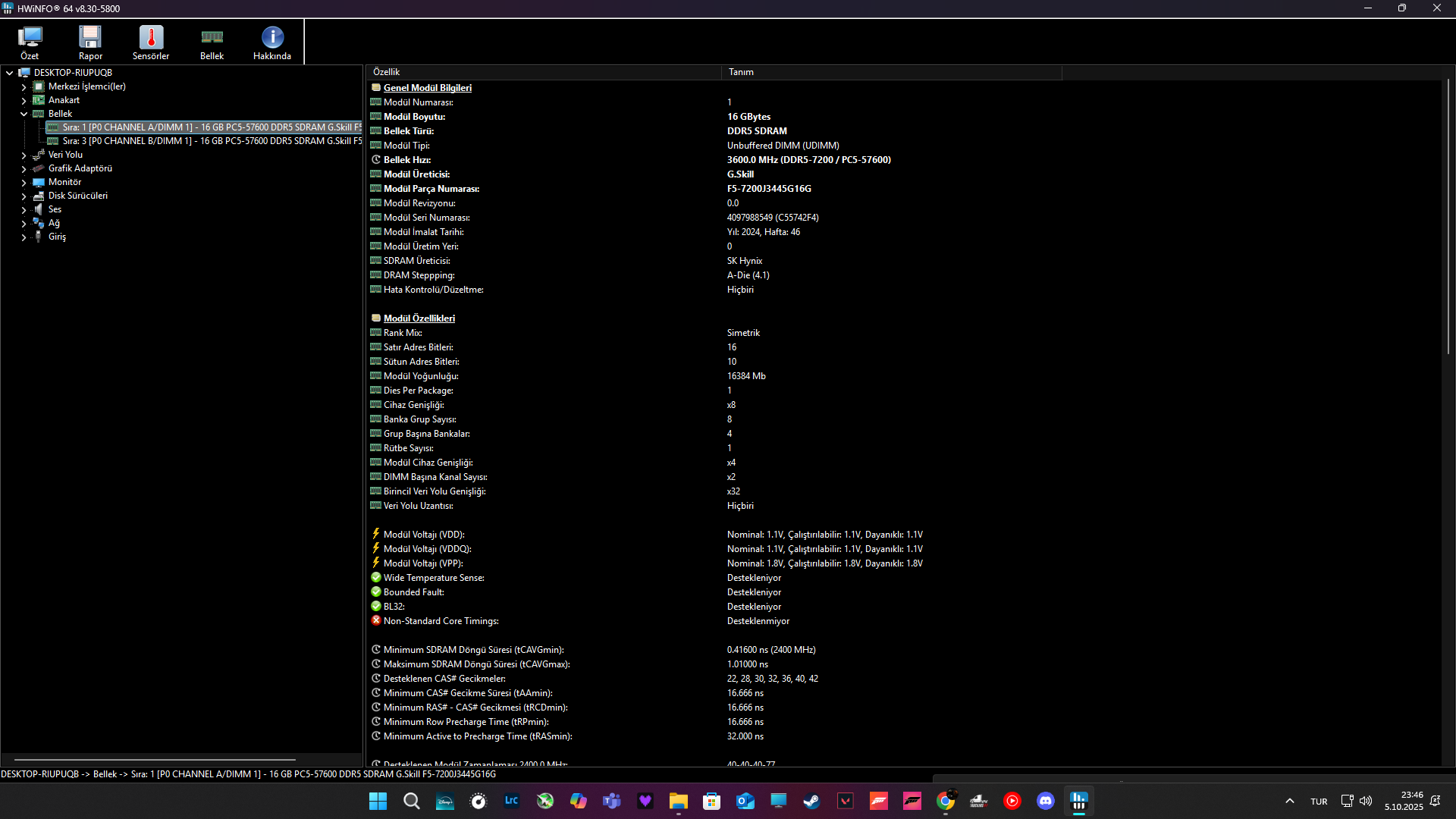This screenshot has width=1456, height=819.
Task: Expand the Disk Sürücüleri node
Action: [x=24, y=196]
